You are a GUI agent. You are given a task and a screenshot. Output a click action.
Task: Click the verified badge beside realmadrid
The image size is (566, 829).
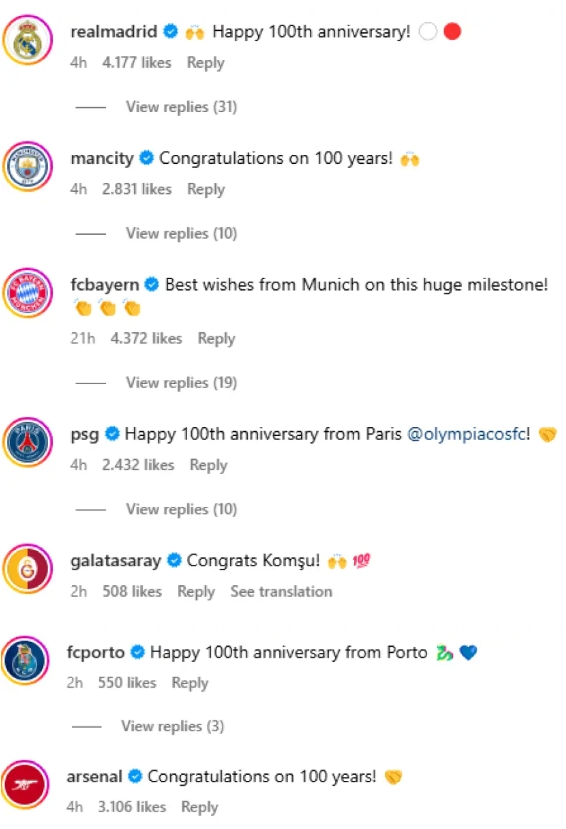point(170,31)
